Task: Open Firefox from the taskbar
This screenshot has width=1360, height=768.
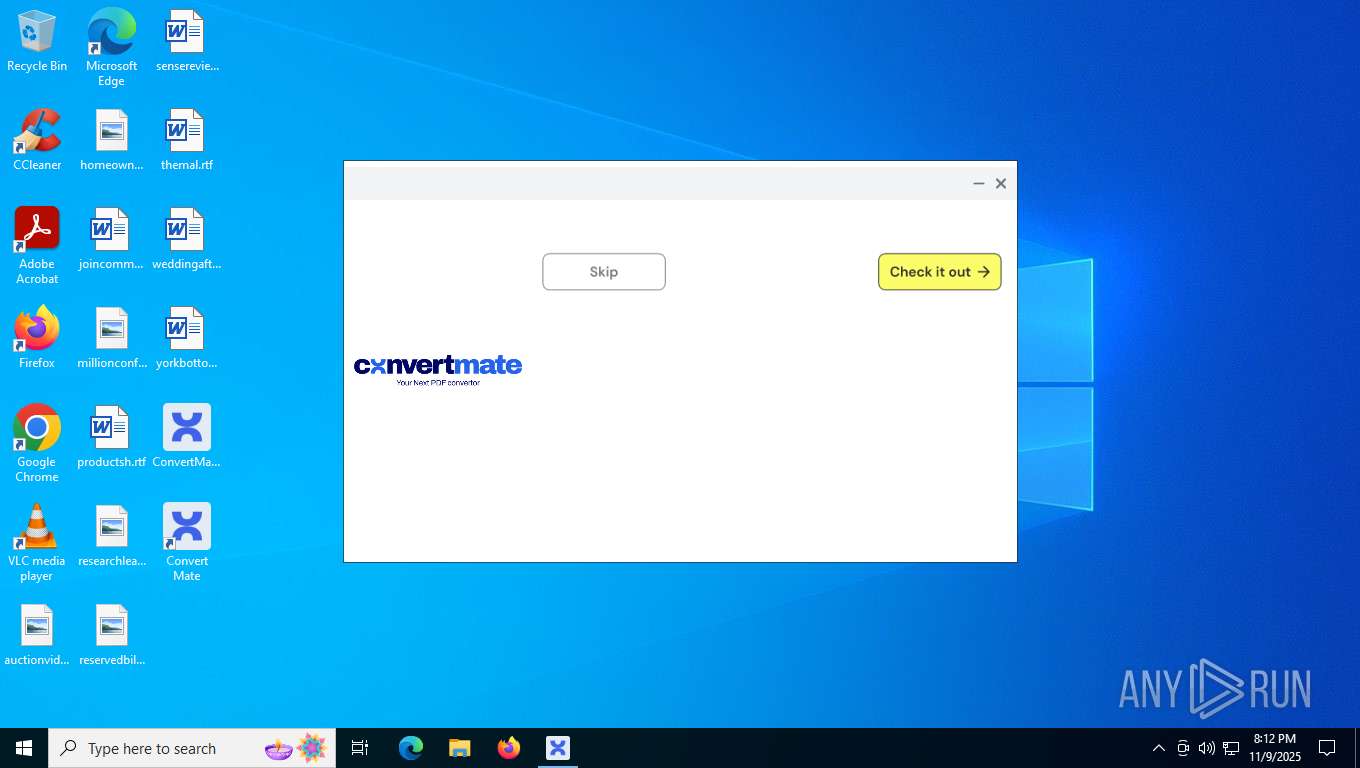Action: 508,748
